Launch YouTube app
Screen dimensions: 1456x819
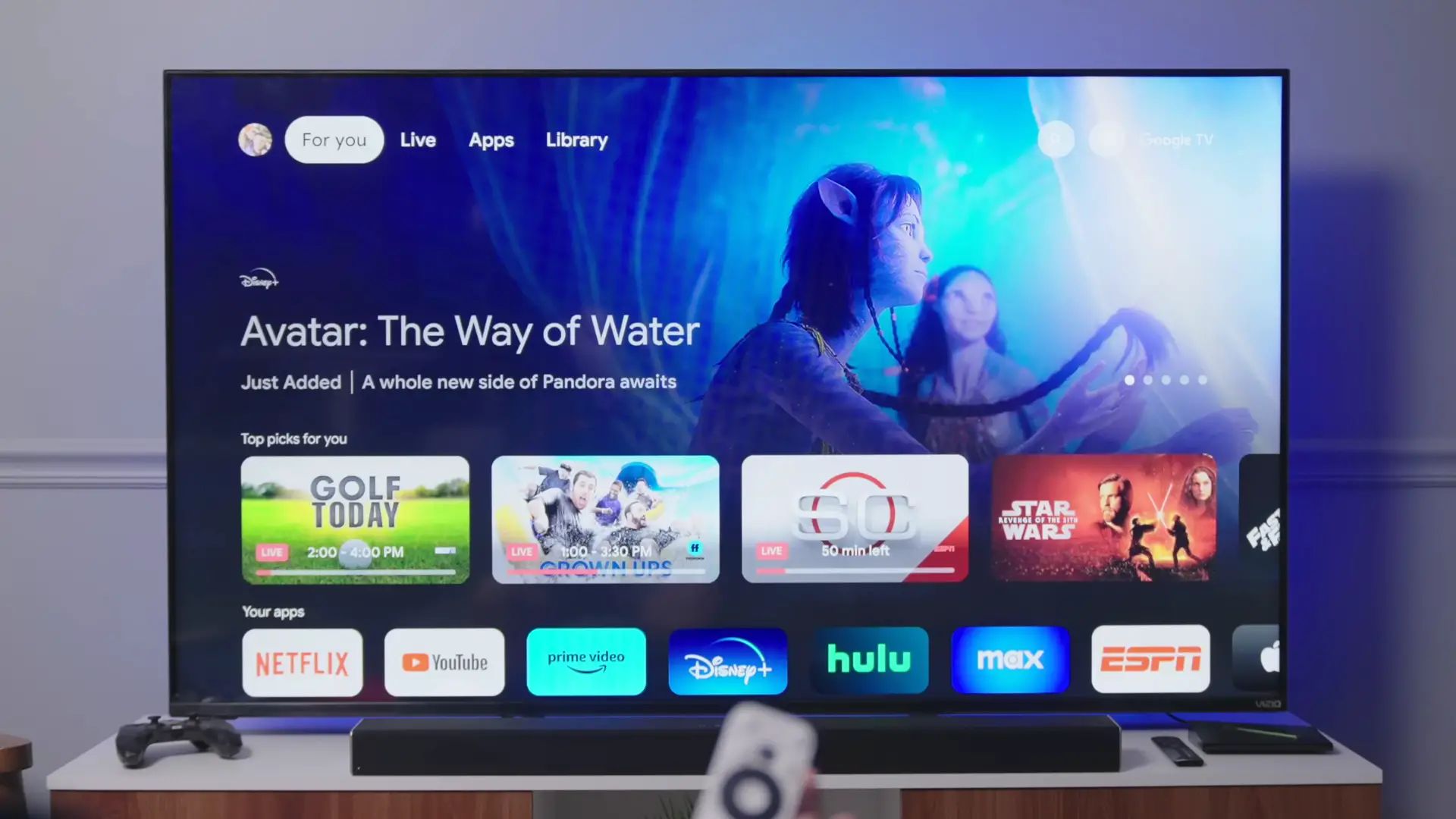point(444,661)
